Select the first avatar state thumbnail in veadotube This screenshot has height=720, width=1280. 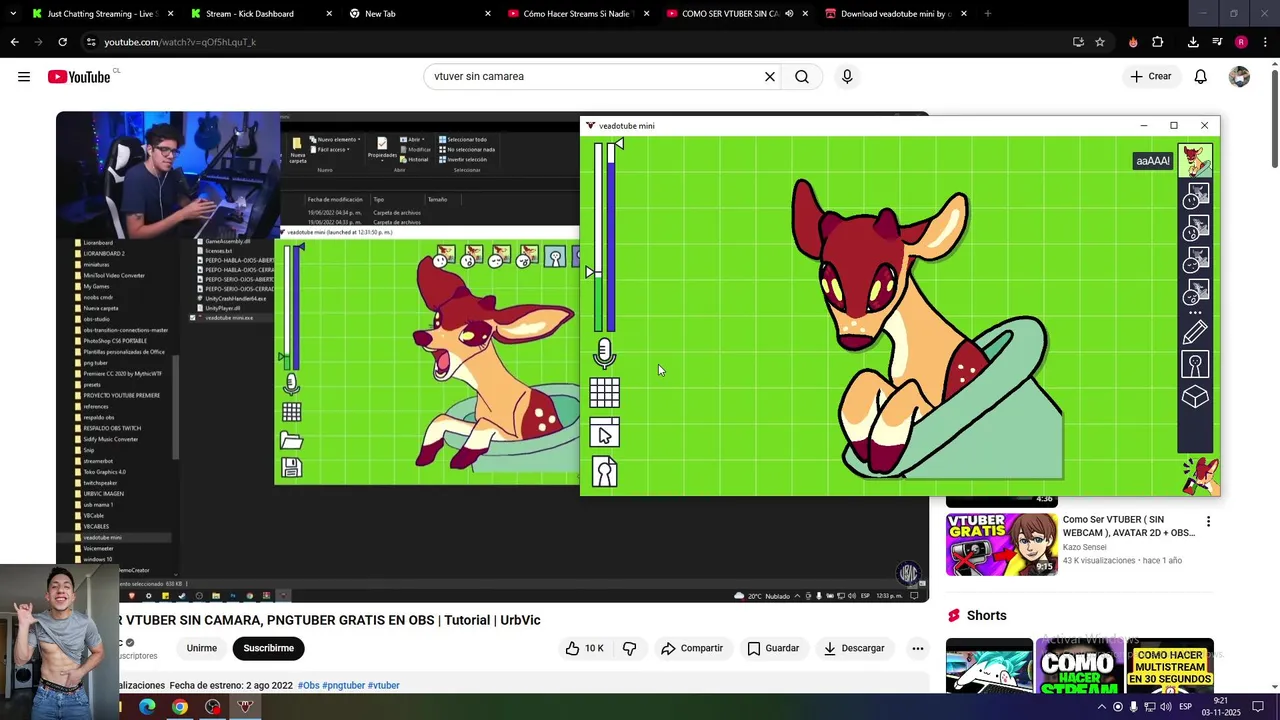click(1195, 160)
